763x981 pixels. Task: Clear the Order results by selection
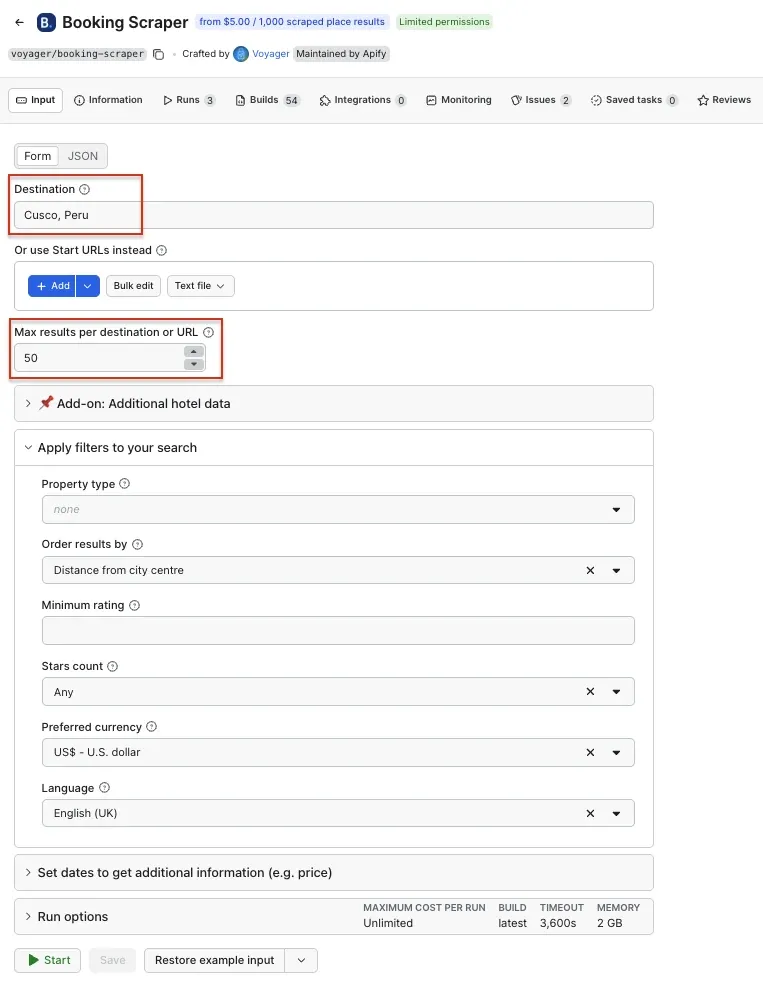coord(590,571)
